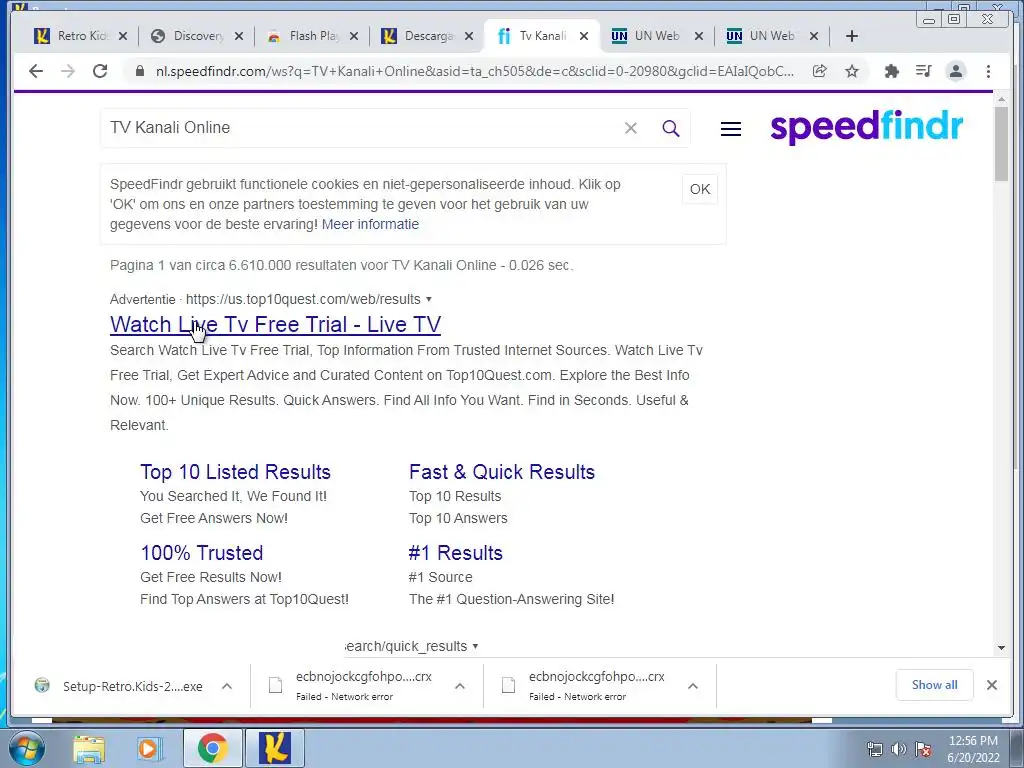Open the Windows Start button
1024x768 pixels.
[27, 748]
